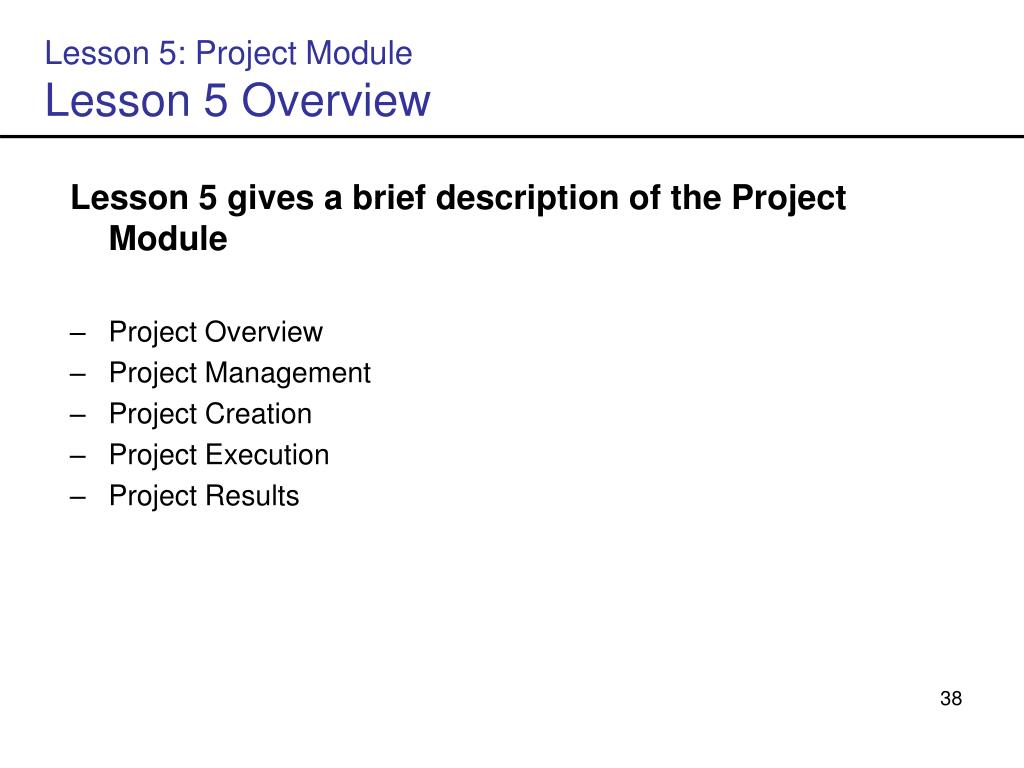
Task: Click the 'Project Overview' bullet text
Action: (216, 332)
